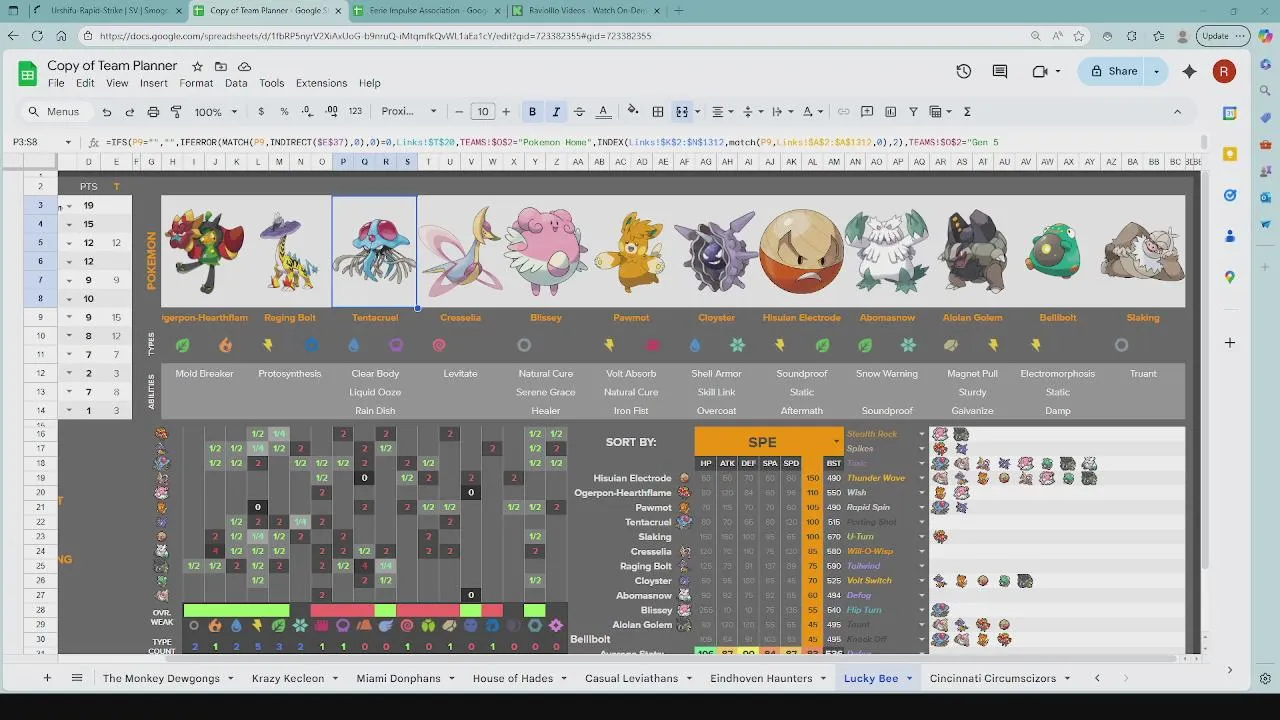The width and height of the screenshot is (1280, 720).
Task: Click the redo arrow icon
Action: coord(130,112)
